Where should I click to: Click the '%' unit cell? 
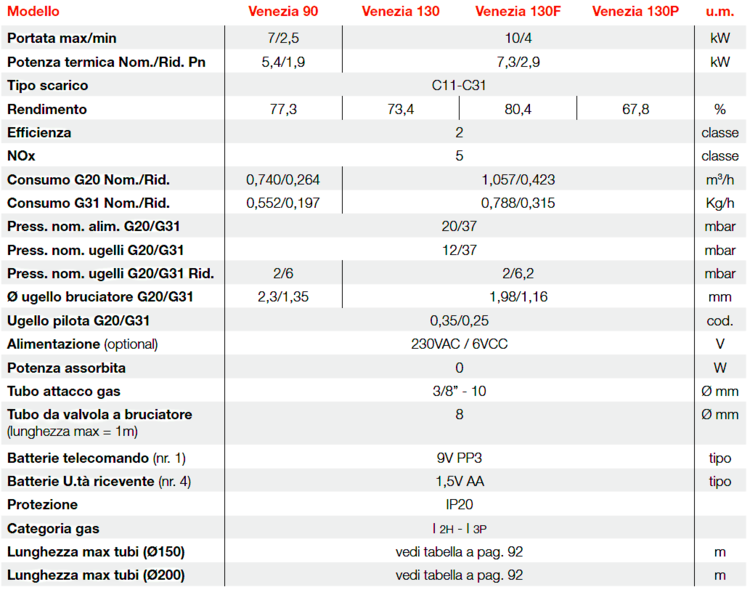[x=720, y=110]
